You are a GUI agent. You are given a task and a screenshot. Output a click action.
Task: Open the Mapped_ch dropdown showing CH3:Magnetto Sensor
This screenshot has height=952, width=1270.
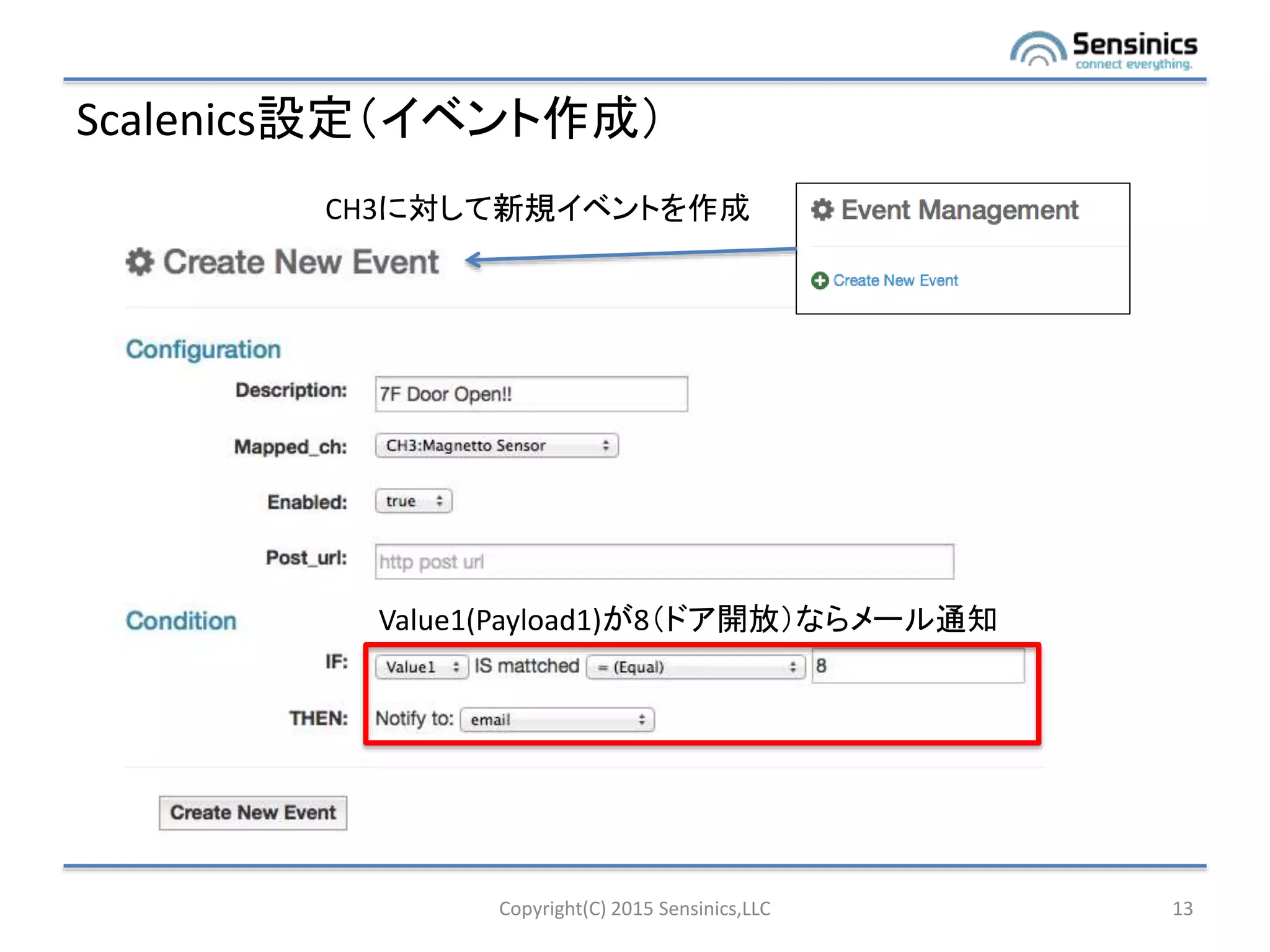click(497, 446)
